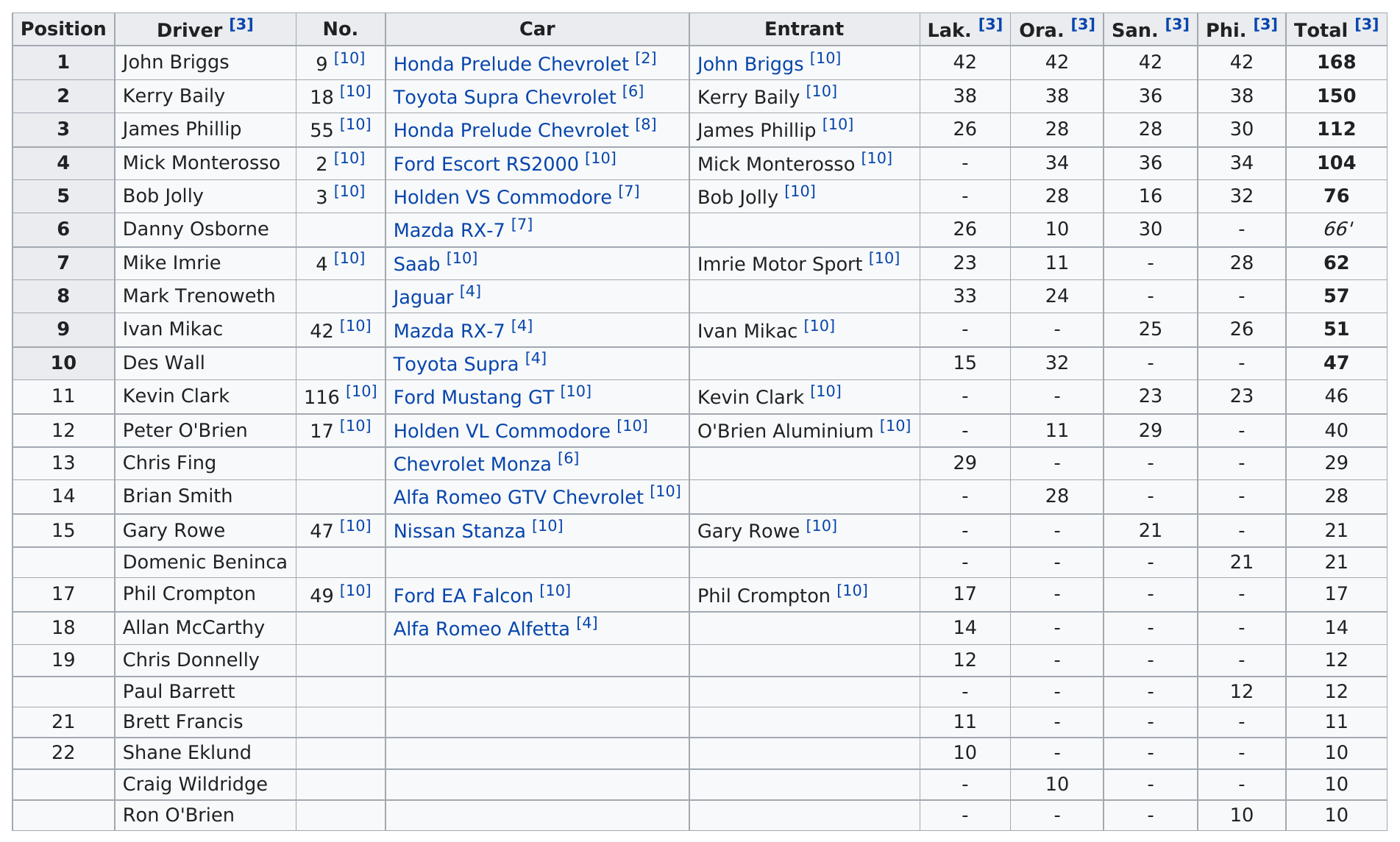Open reference [2] after Honda Prelude Chevrolet
The width and height of the screenshot is (1400, 842).
(646, 58)
